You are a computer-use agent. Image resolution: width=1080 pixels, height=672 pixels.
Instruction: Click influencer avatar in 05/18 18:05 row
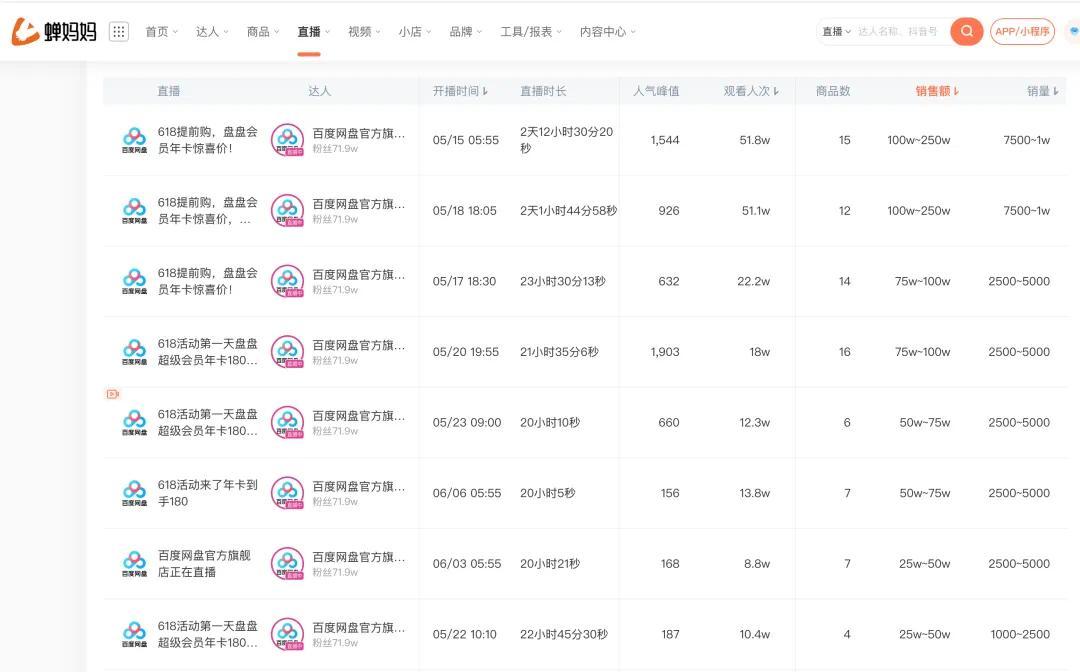[287, 211]
